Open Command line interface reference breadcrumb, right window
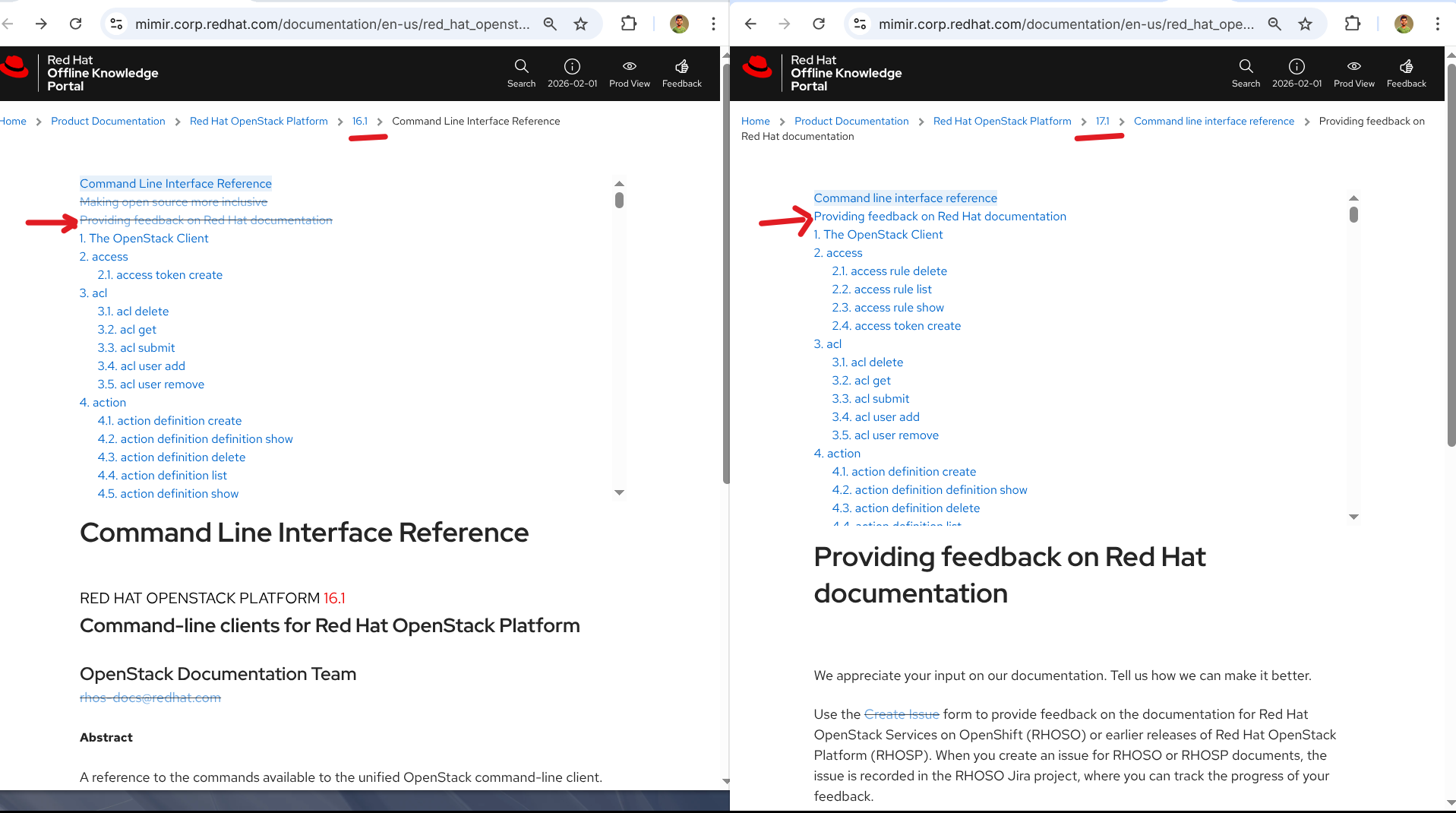The width and height of the screenshot is (1456, 813). 1214,121
